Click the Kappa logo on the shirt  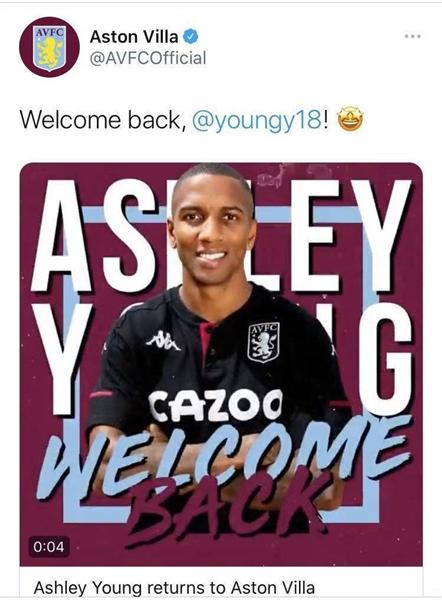coord(163,340)
